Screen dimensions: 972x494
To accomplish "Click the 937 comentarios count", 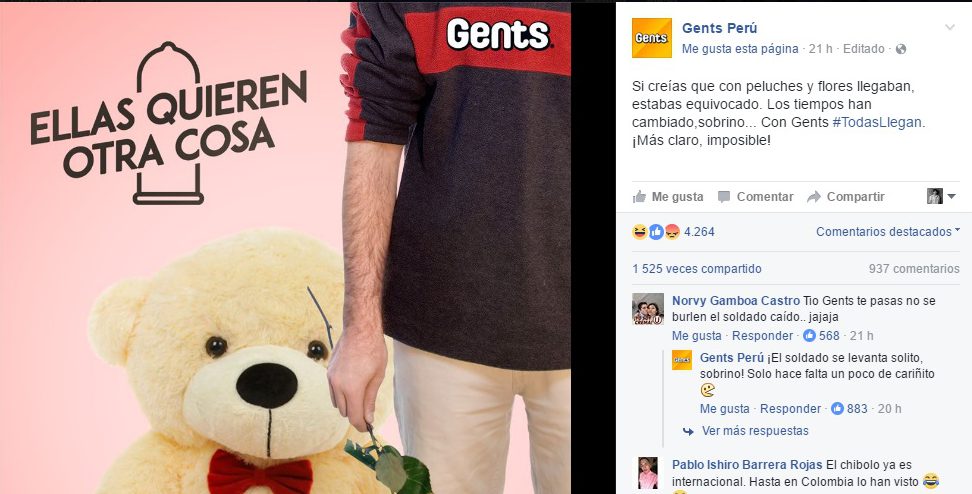I will coord(914,269).
